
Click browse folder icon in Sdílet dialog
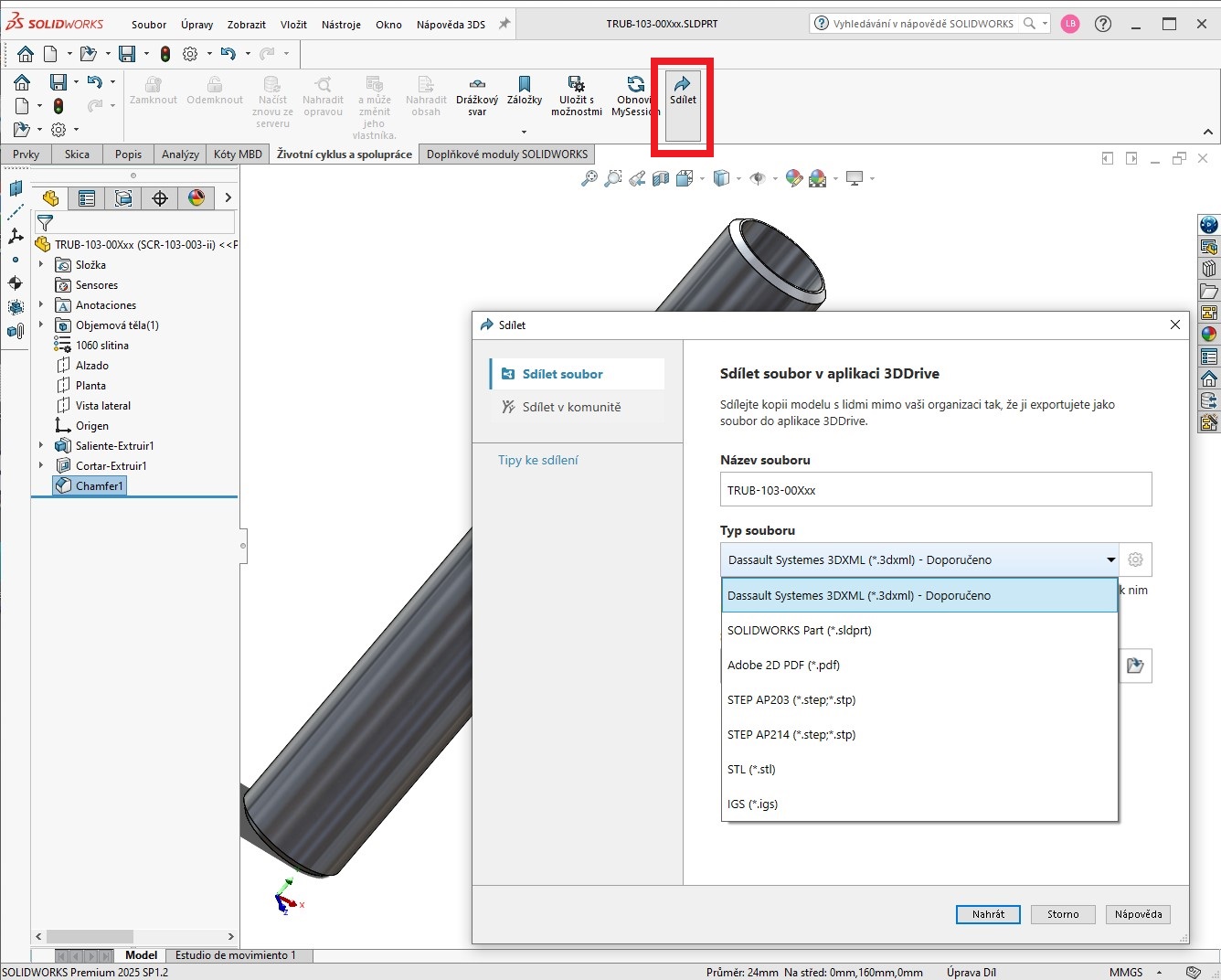pyautogui.click(x=1135, y=666)
